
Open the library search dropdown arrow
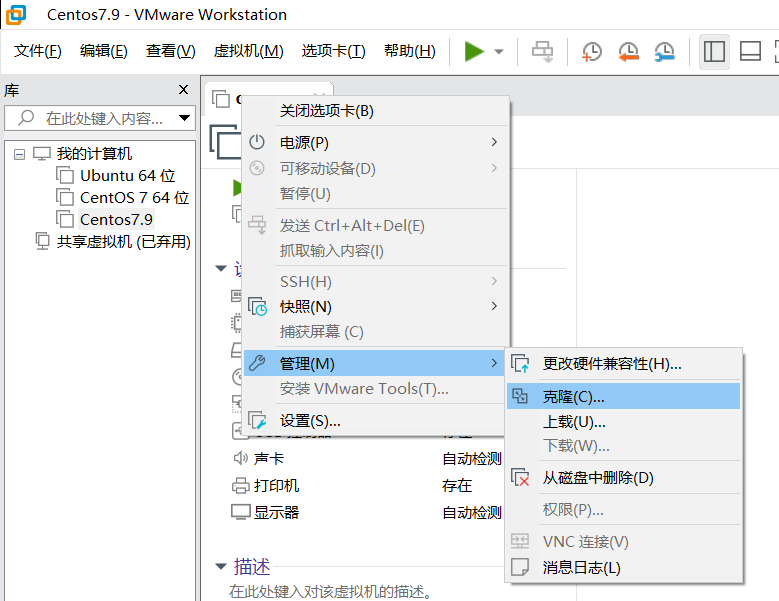[184, 118]
